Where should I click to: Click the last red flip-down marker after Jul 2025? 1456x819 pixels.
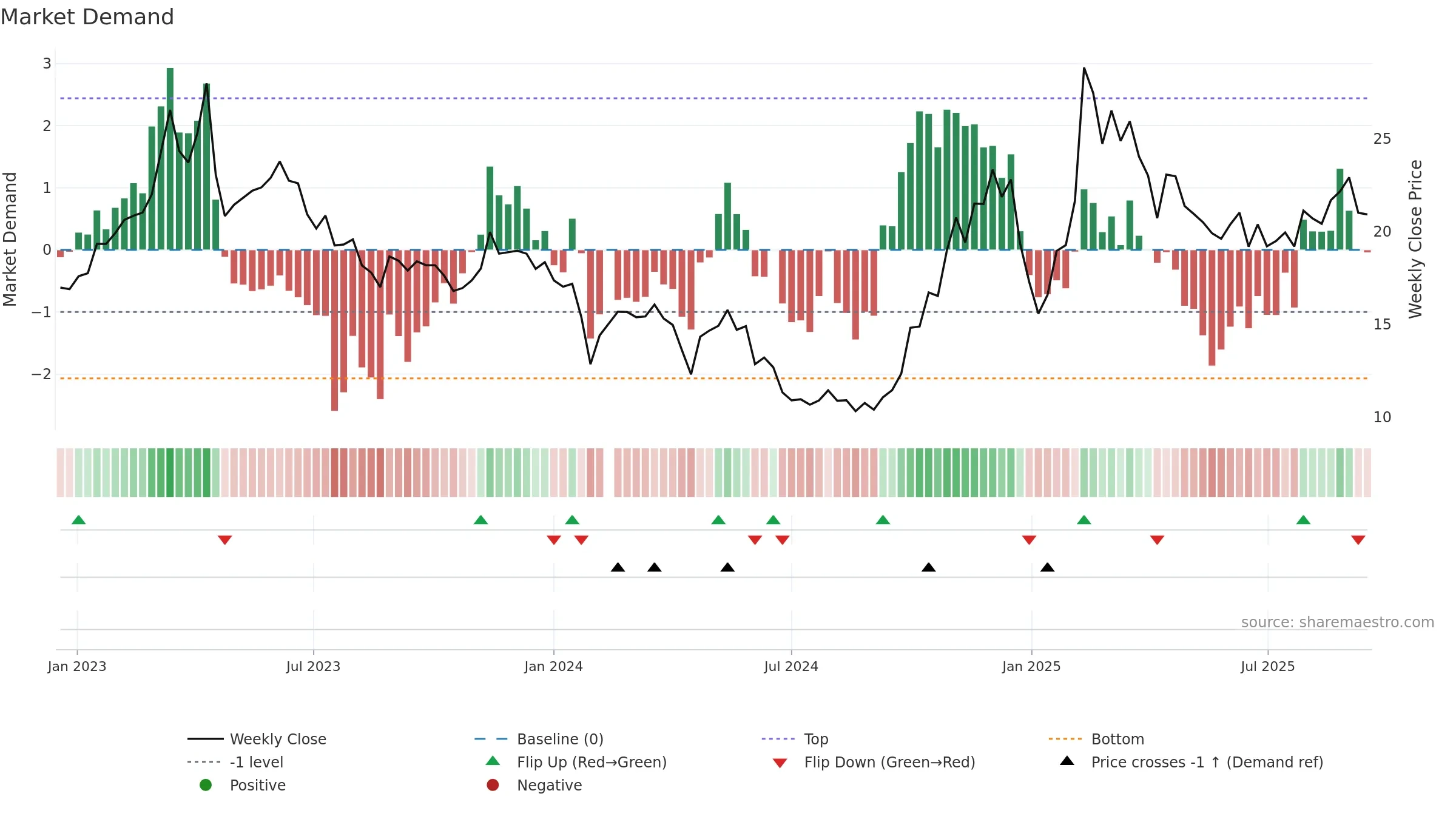(x=1358, y=540)
